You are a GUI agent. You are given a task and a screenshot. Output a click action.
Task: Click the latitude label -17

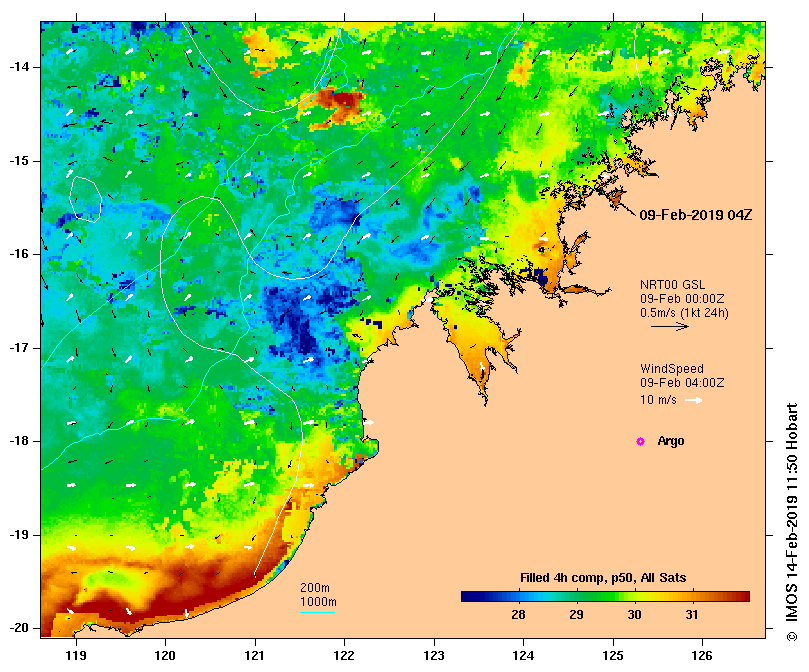(19, 348)
